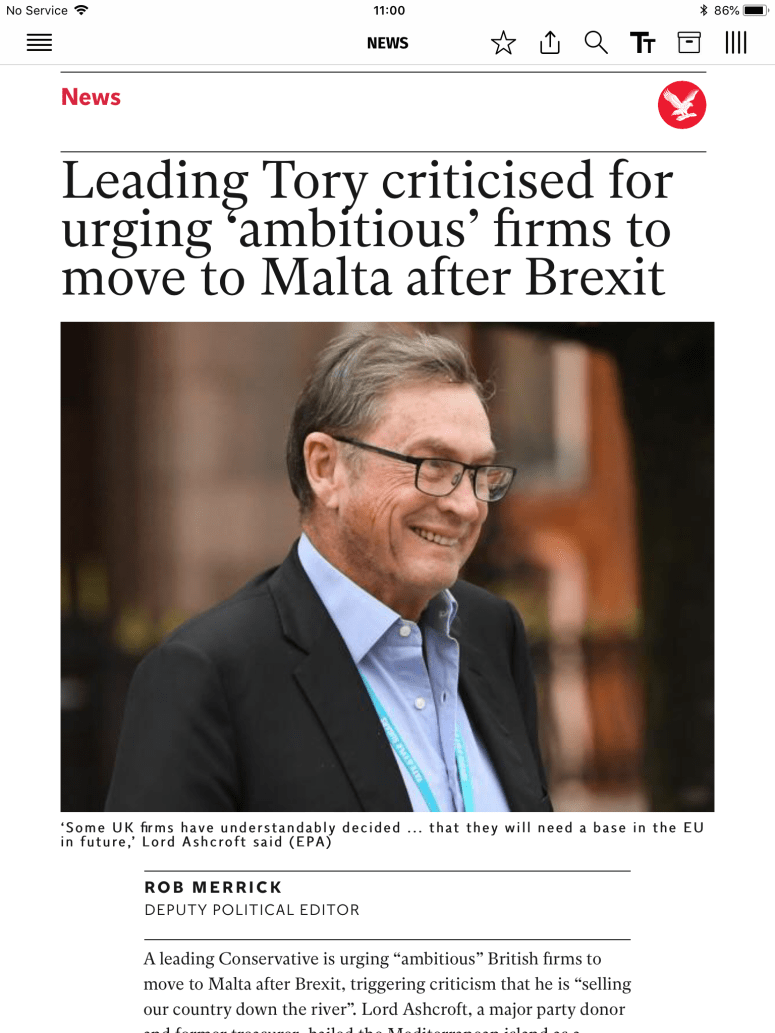This screenshot has height=1033, width=775.
Task: Tap the article's first body paragraph
Action: coord(385,985)
